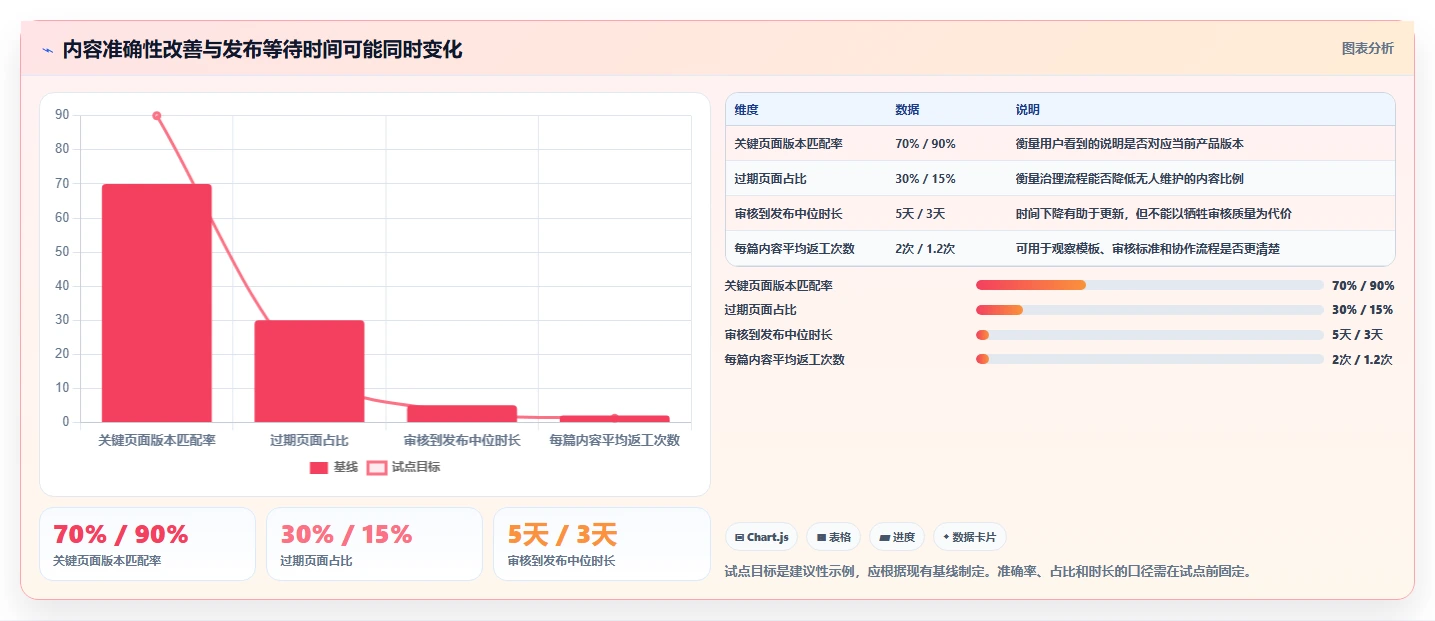Viewport: 1435px width, 621px height.
Task: Open the Chart.js tag
Action: click(761, 537)
